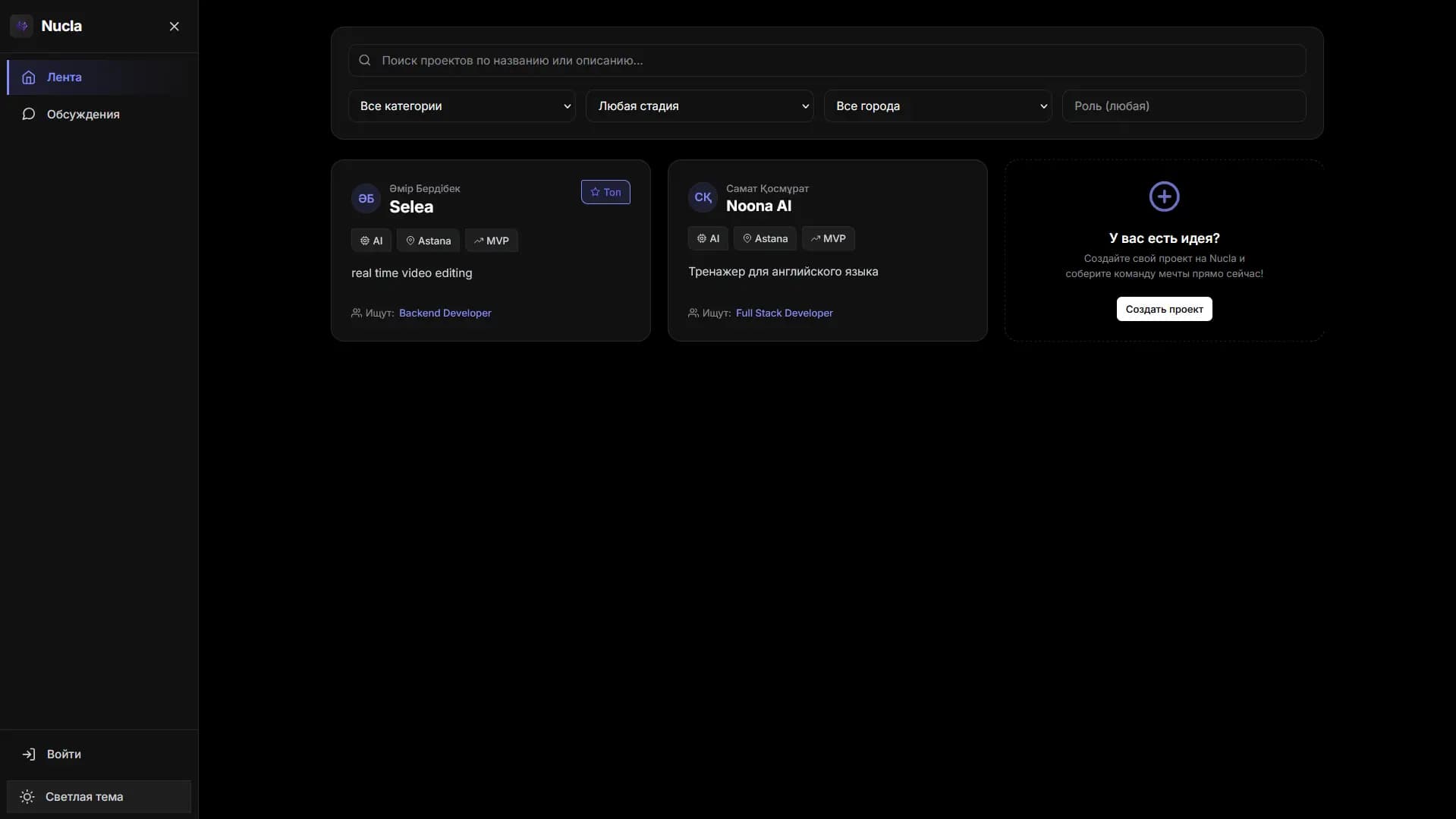Viewport: 1456px width, 819px height.
Task: Toggle Светлая тема light theme
Action: 99,797
